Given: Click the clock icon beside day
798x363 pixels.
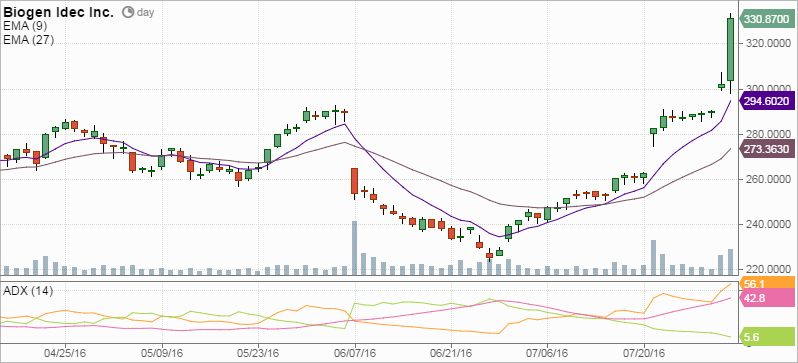Looking at the screenshot, I should (128, 12).
